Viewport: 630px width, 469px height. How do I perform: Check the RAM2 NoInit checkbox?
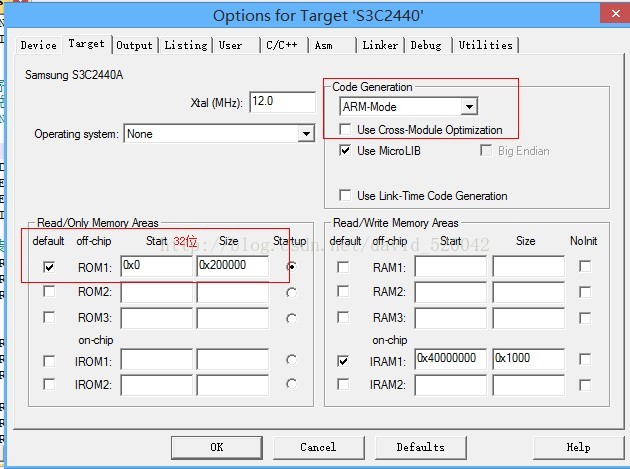(585, 292)
